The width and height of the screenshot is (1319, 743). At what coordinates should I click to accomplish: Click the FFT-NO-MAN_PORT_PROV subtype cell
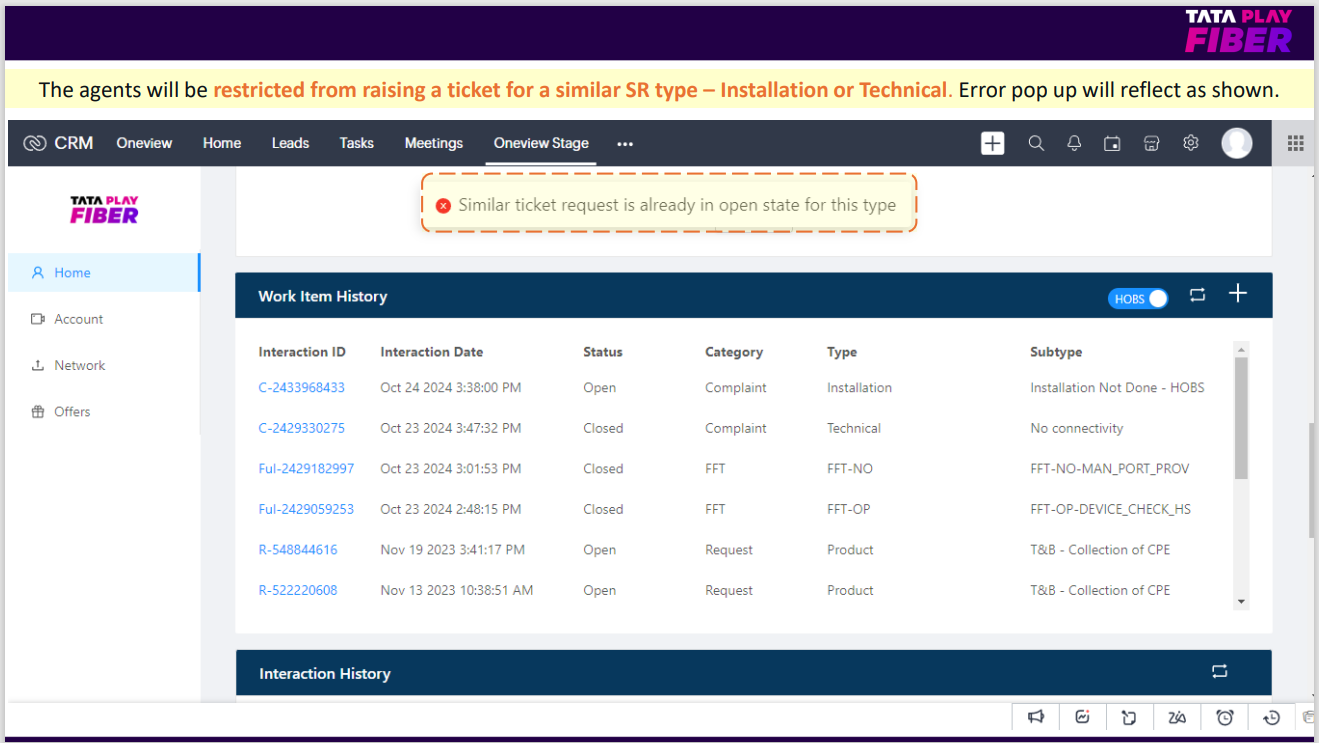click(x=1110, y=468)
